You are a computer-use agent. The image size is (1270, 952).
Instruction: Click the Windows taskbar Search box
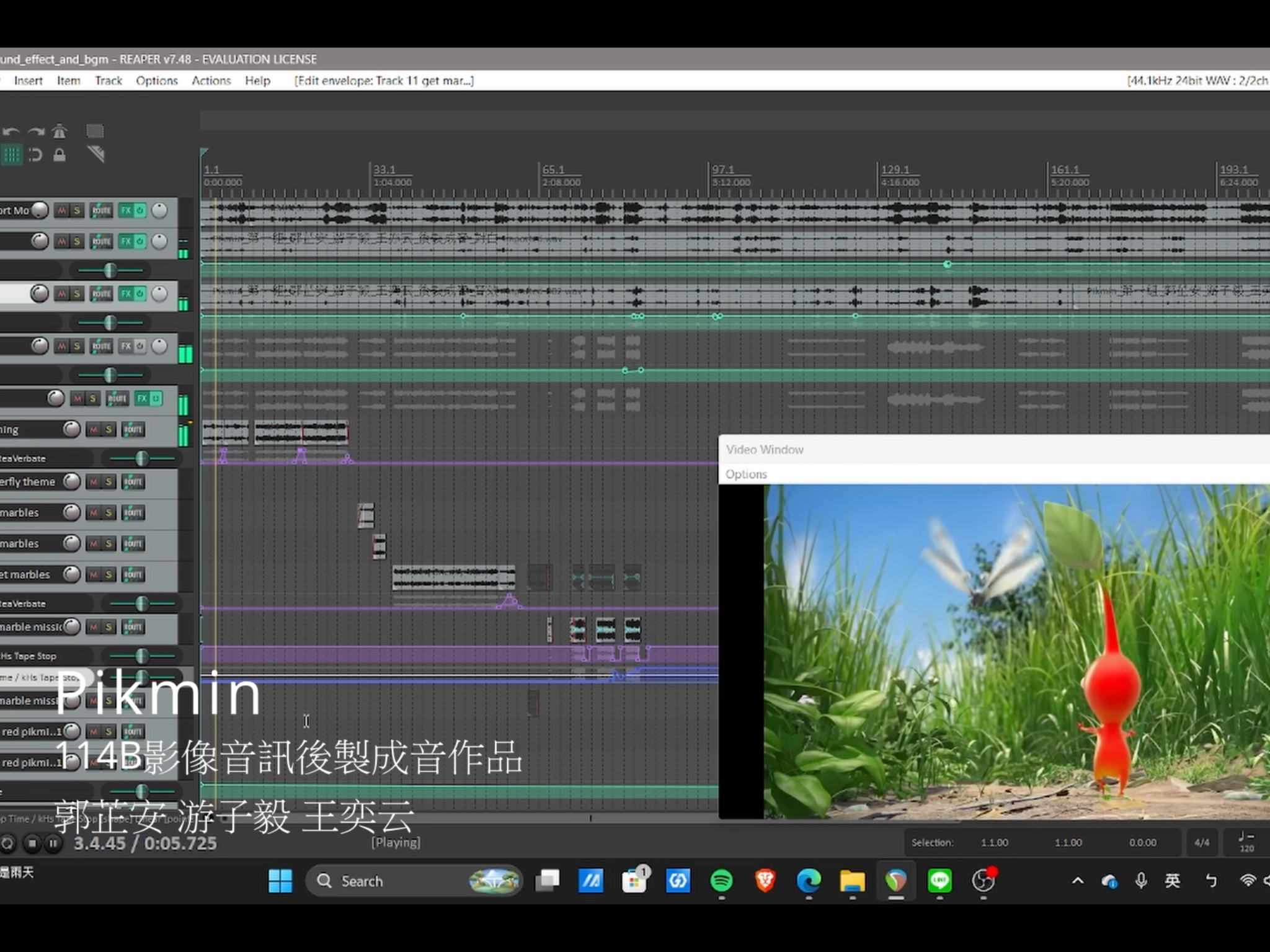[414, 881]
